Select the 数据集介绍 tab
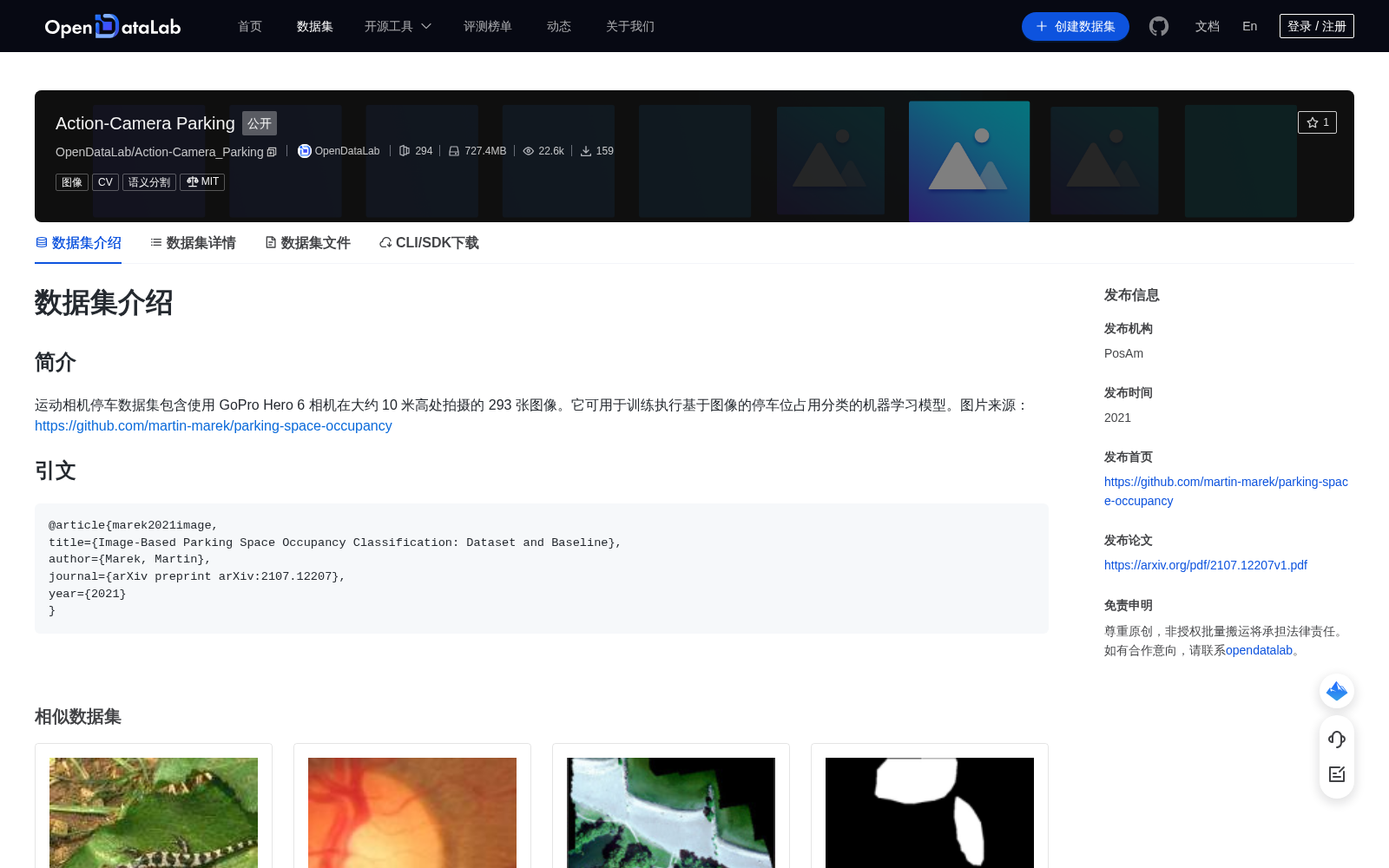The height and width of the screenshot is (868, 1389). pyautogui.click(x=78, y=243)
